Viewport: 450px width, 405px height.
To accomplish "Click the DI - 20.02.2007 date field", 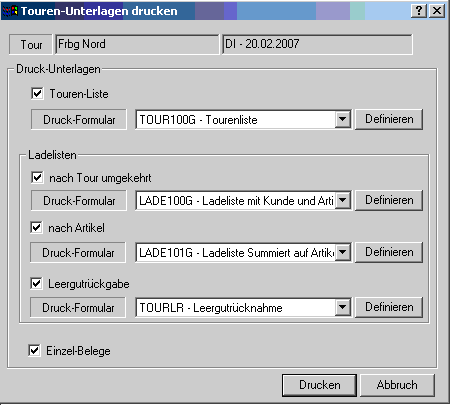I will click(x=317, y=44).
